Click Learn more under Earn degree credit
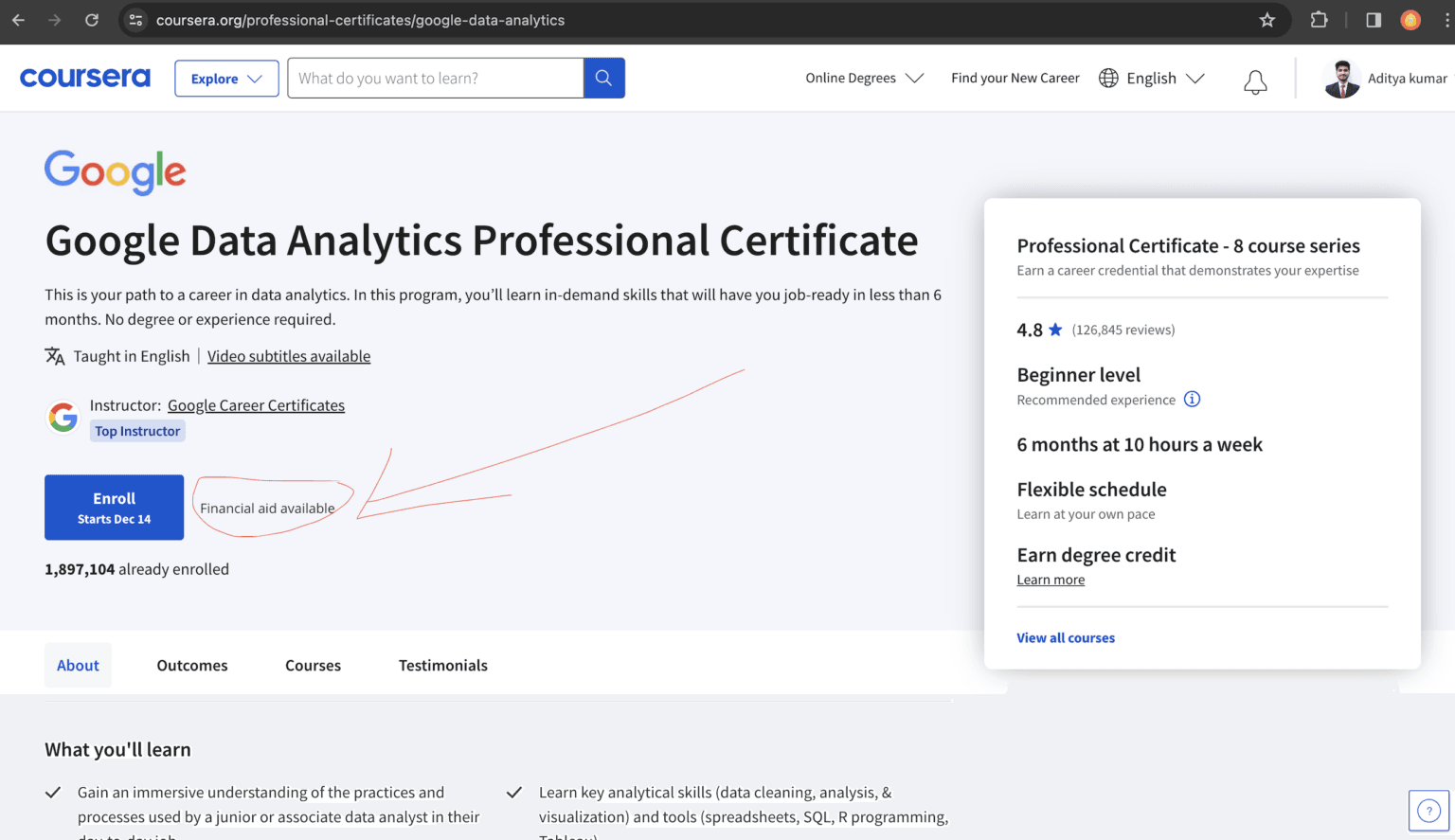 click(1051, 579)
